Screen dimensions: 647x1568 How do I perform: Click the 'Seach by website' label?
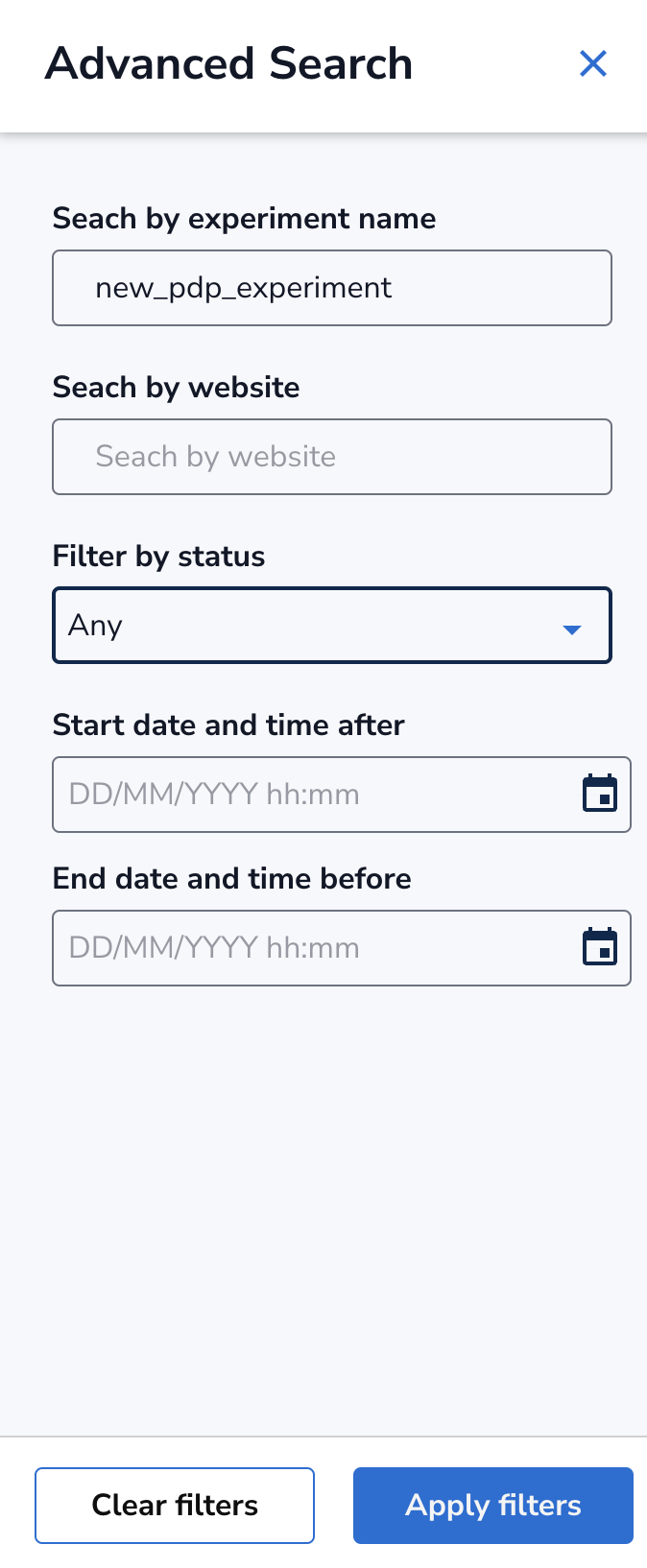coord(176,388)
